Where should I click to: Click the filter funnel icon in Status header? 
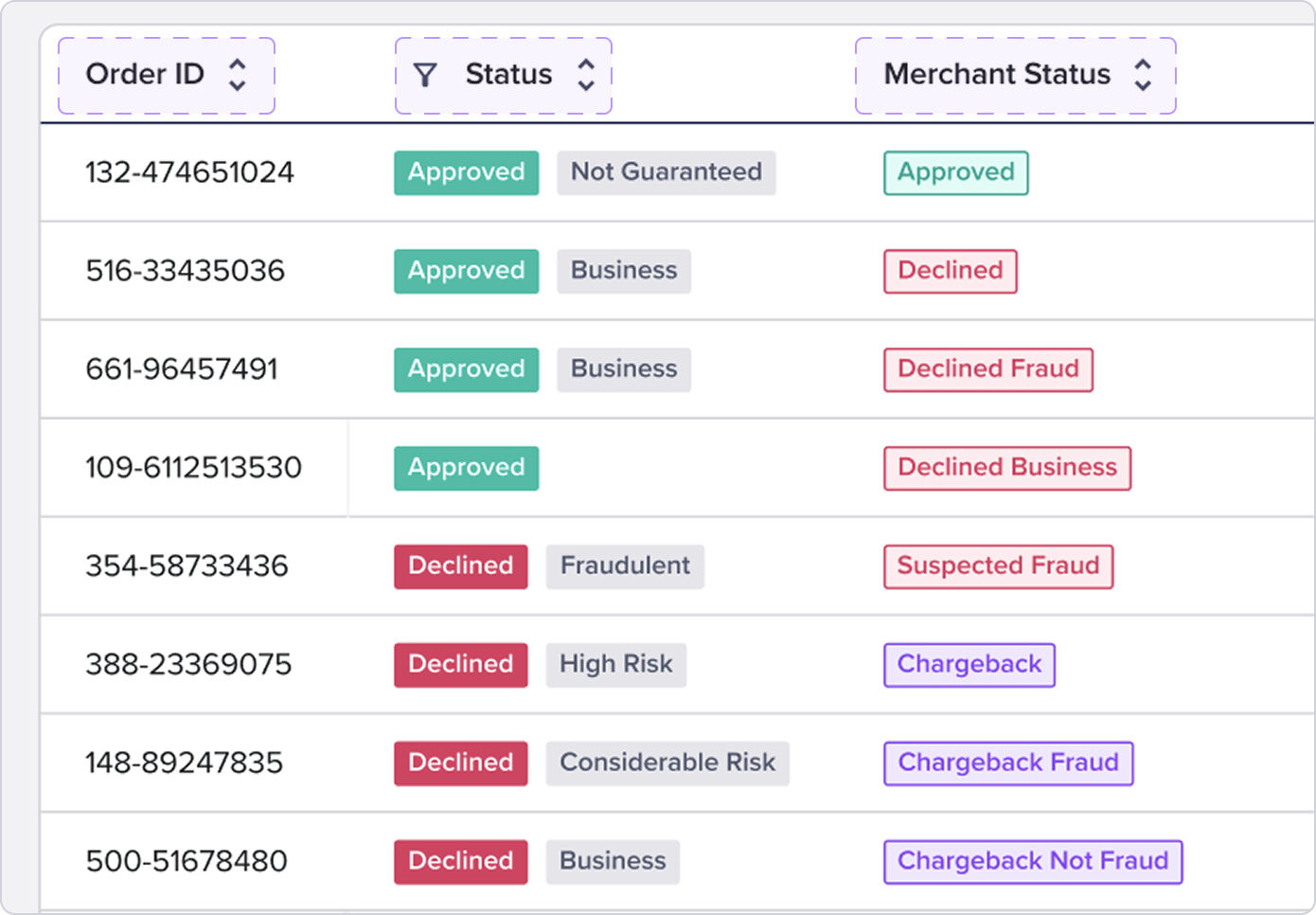pos(426,75)
